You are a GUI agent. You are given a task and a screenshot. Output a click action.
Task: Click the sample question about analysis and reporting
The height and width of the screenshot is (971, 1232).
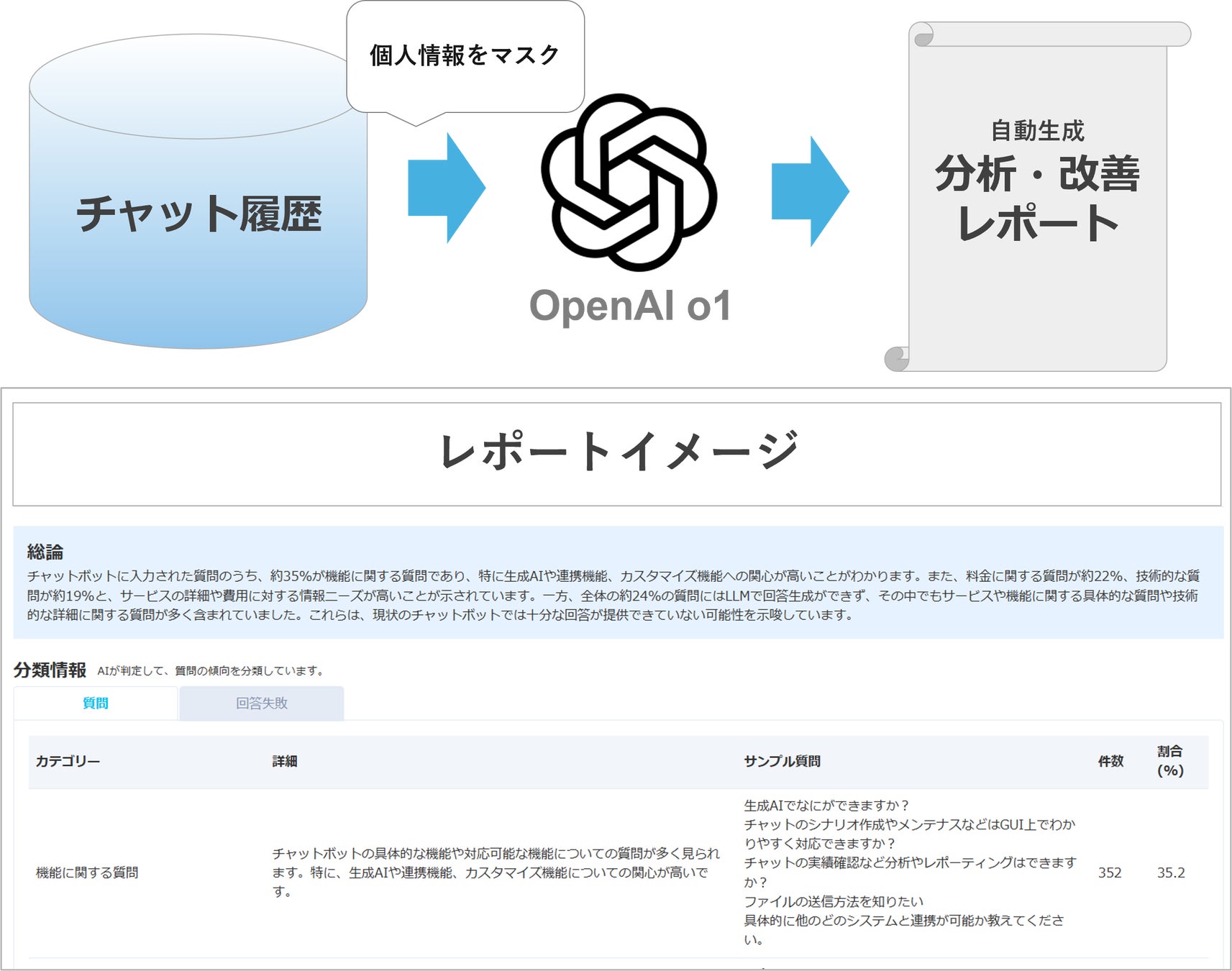coord(910,872)
